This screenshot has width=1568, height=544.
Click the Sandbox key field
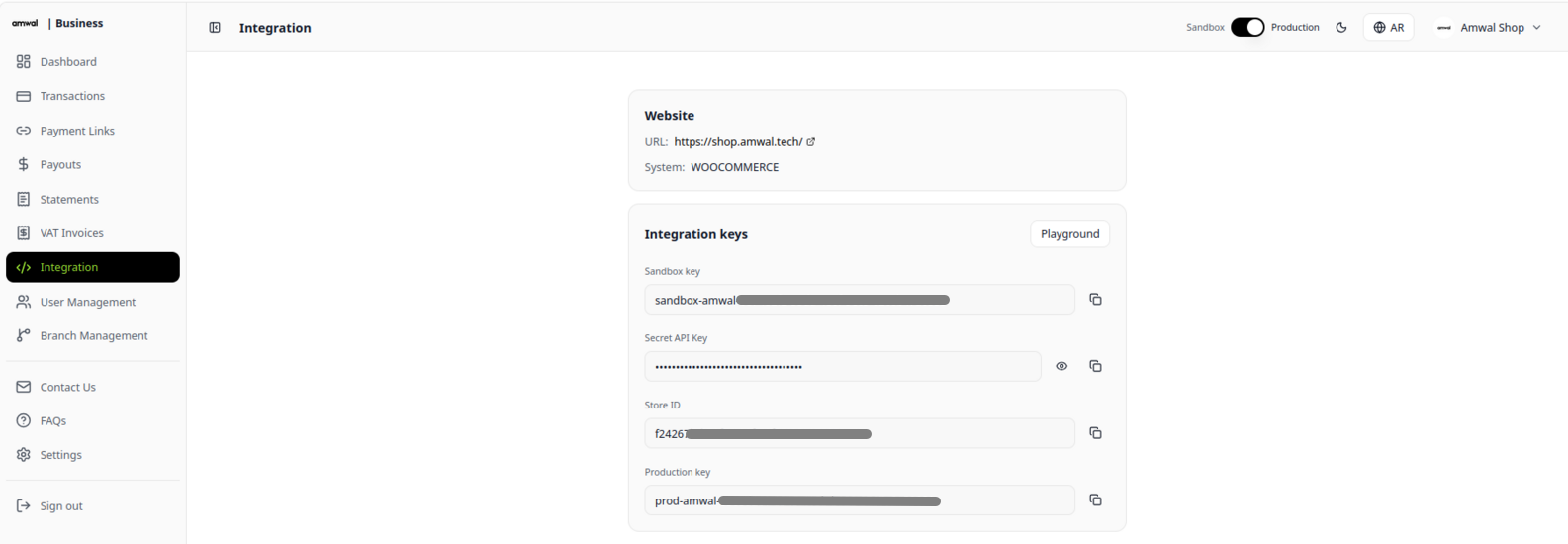pos(860,300)
